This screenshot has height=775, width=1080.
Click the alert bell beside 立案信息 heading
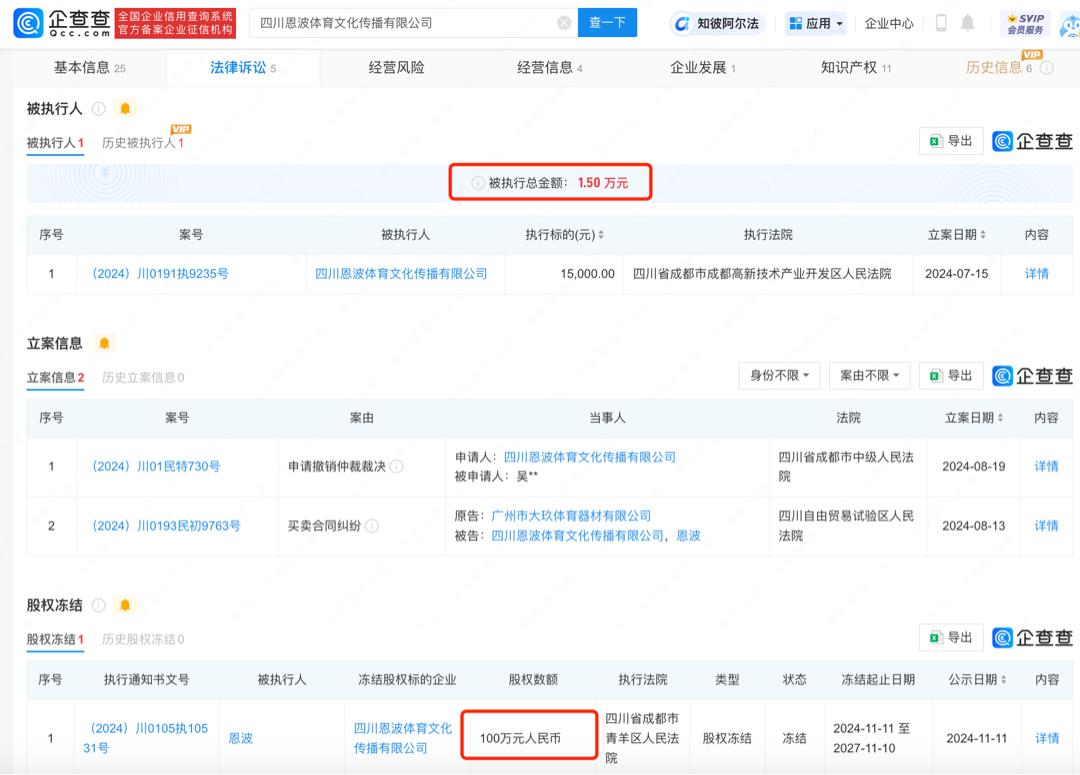coord(104,343)
